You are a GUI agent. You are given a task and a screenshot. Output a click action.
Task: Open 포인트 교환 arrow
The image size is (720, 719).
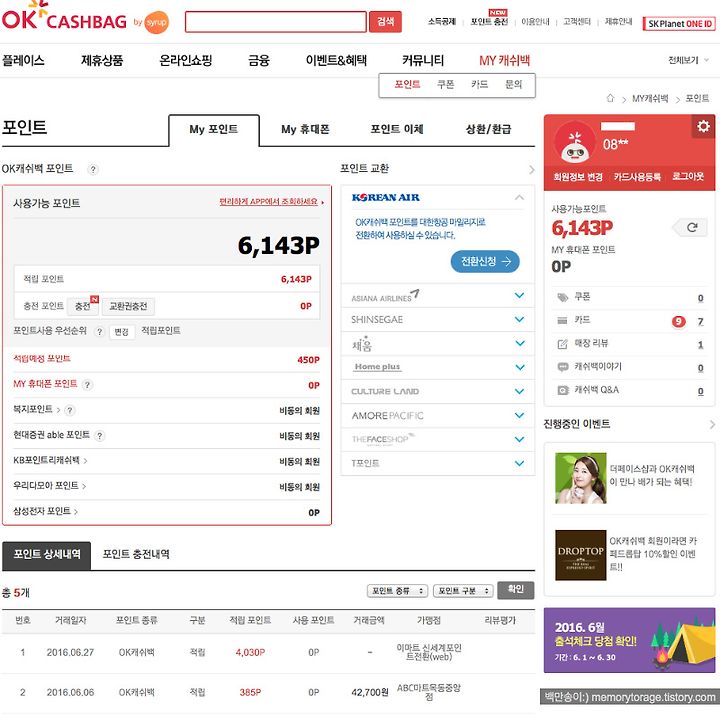pyautogui.click(x=531, y=169)
